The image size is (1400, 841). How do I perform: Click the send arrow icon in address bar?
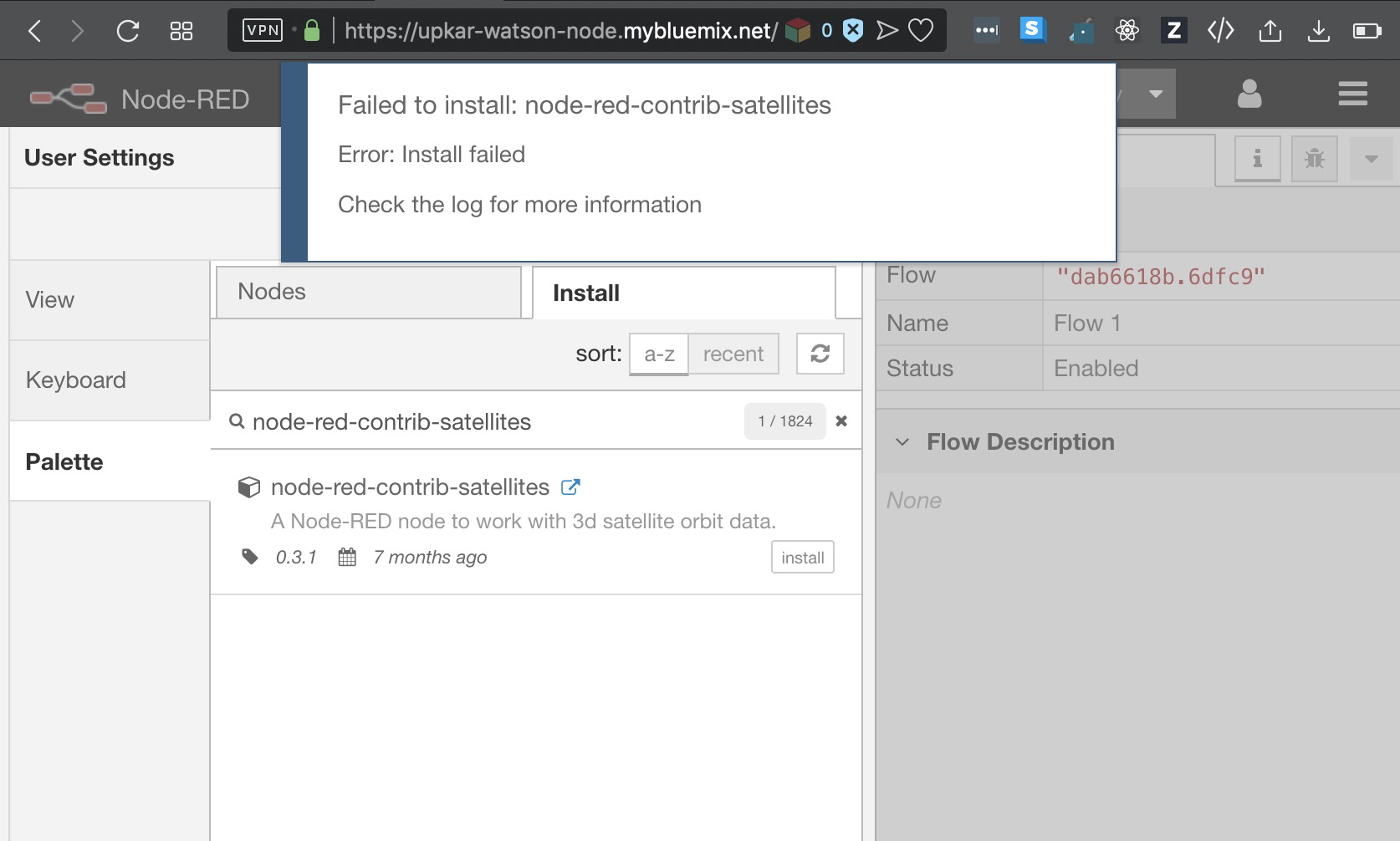coord(886,31)
